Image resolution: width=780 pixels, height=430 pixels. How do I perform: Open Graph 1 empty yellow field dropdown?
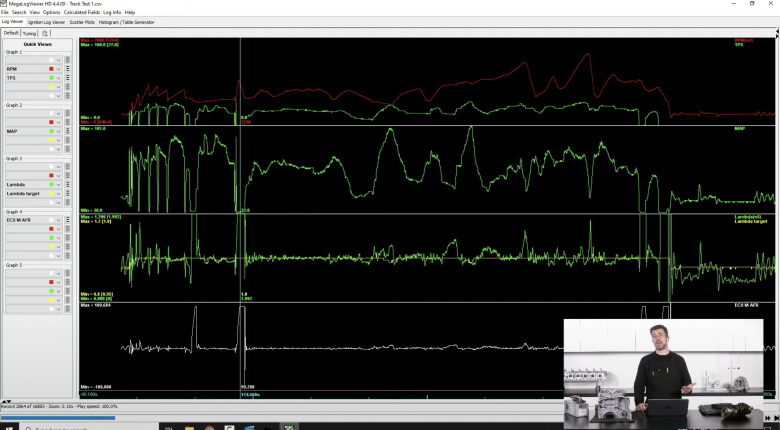coord(58,87)
